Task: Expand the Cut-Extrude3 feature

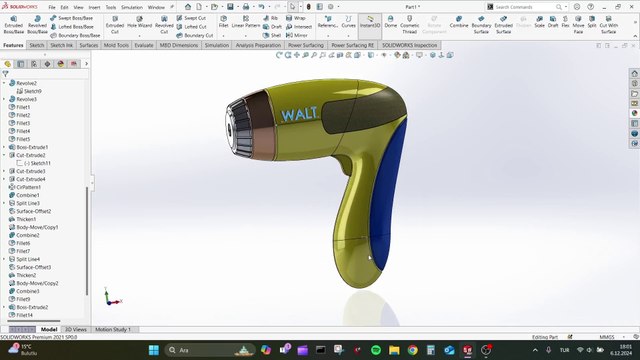Action: pos(4,171)
